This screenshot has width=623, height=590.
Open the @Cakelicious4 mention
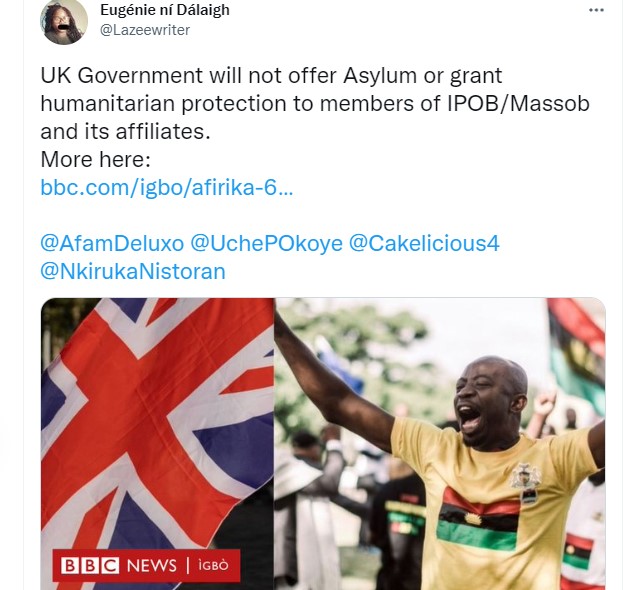click(424, 244)
